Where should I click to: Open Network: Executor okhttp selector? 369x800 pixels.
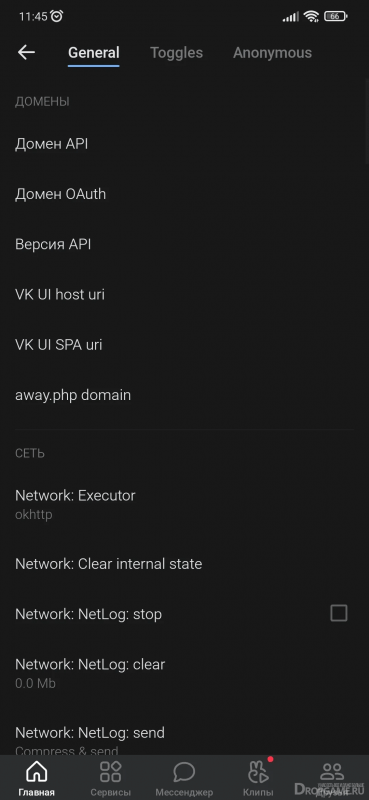184,505
